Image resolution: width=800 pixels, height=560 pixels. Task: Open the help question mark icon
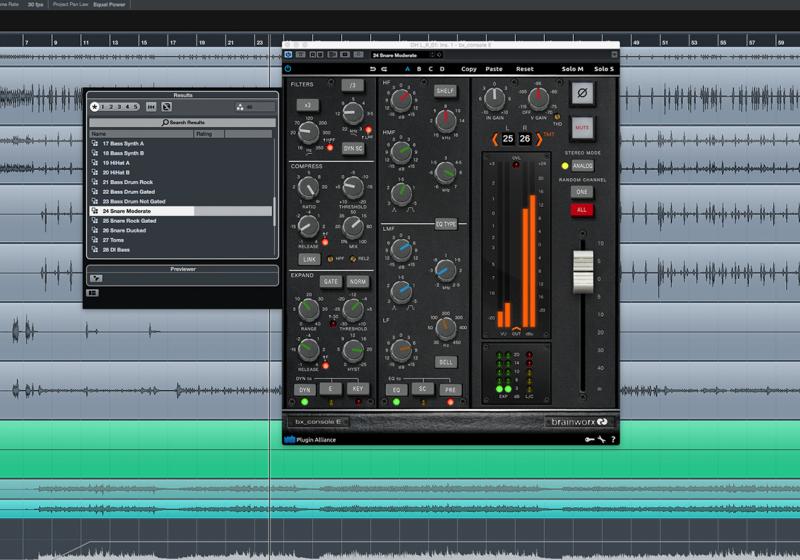coord(613,439)
